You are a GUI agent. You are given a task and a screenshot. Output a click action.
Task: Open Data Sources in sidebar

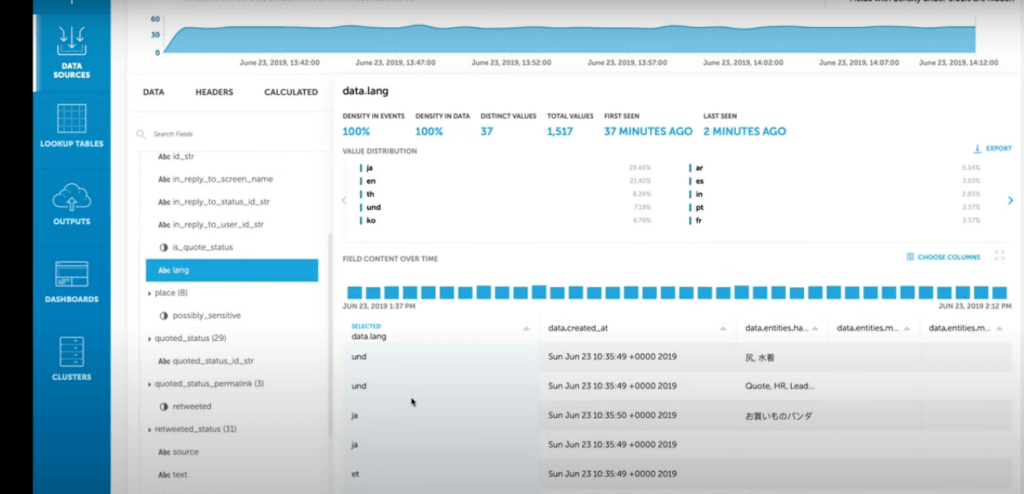[x=72, y=52]
